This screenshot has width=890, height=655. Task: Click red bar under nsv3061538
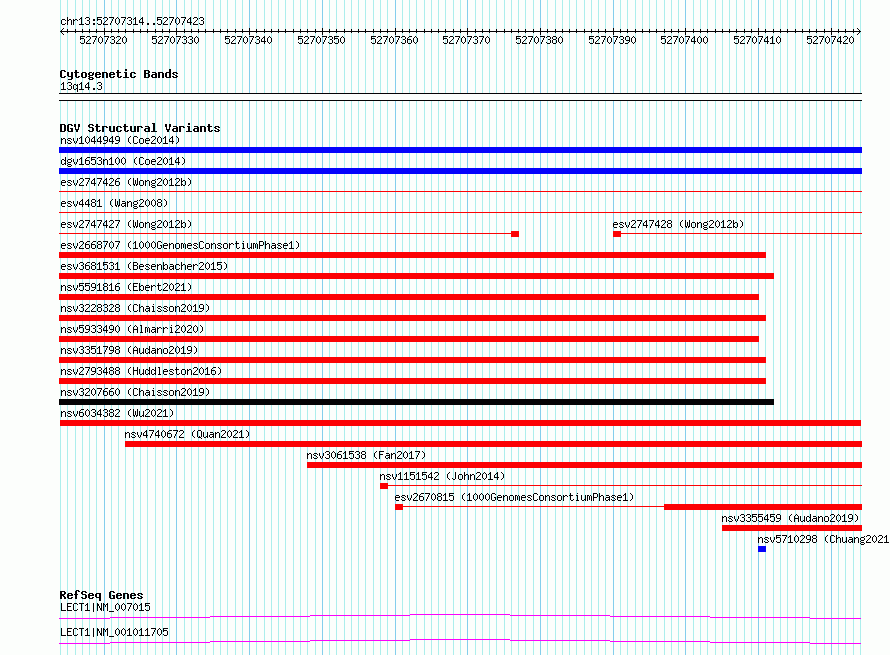tap(585, 465)
